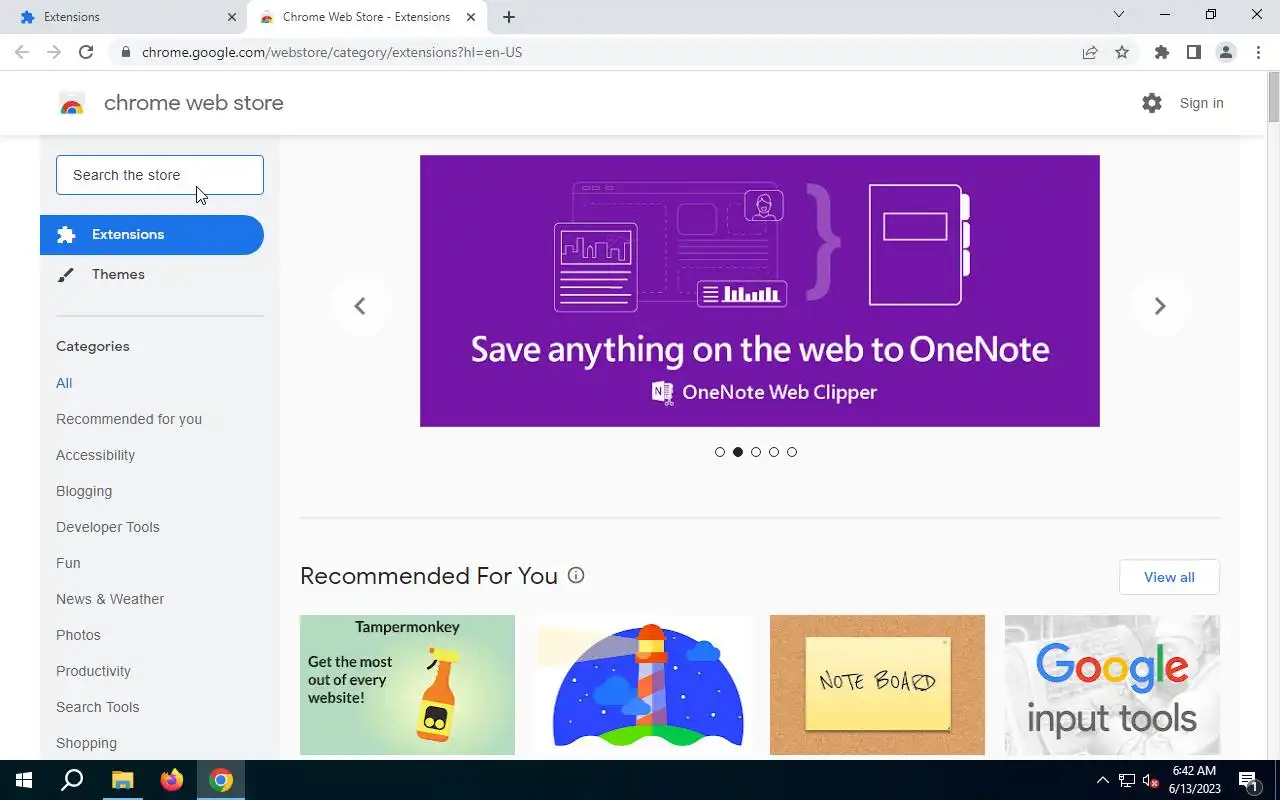Open the Windows Start menu
This screenshot has height=800, width=1280.
(x=24, y=780)
